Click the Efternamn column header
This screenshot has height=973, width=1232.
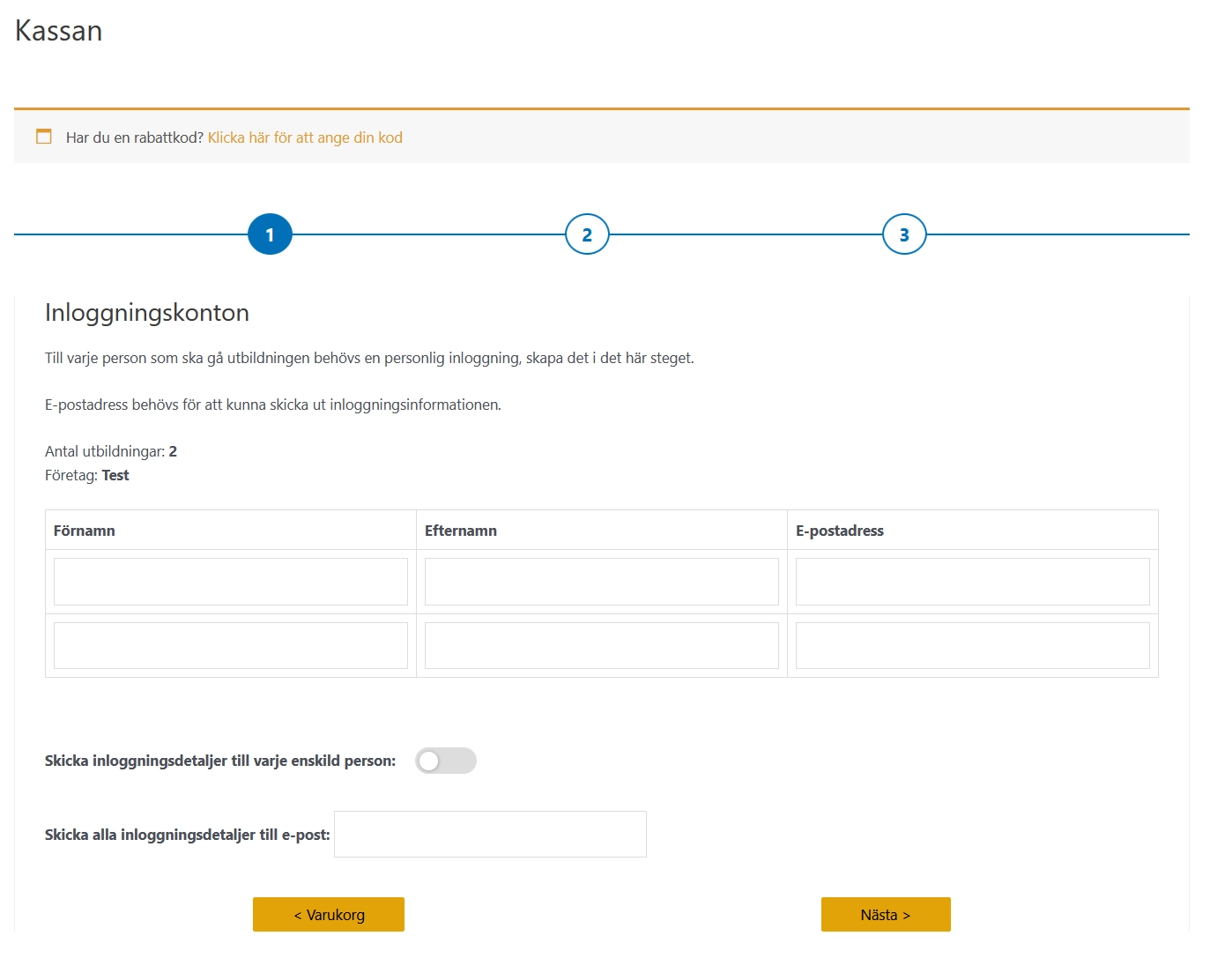[460, 530]
